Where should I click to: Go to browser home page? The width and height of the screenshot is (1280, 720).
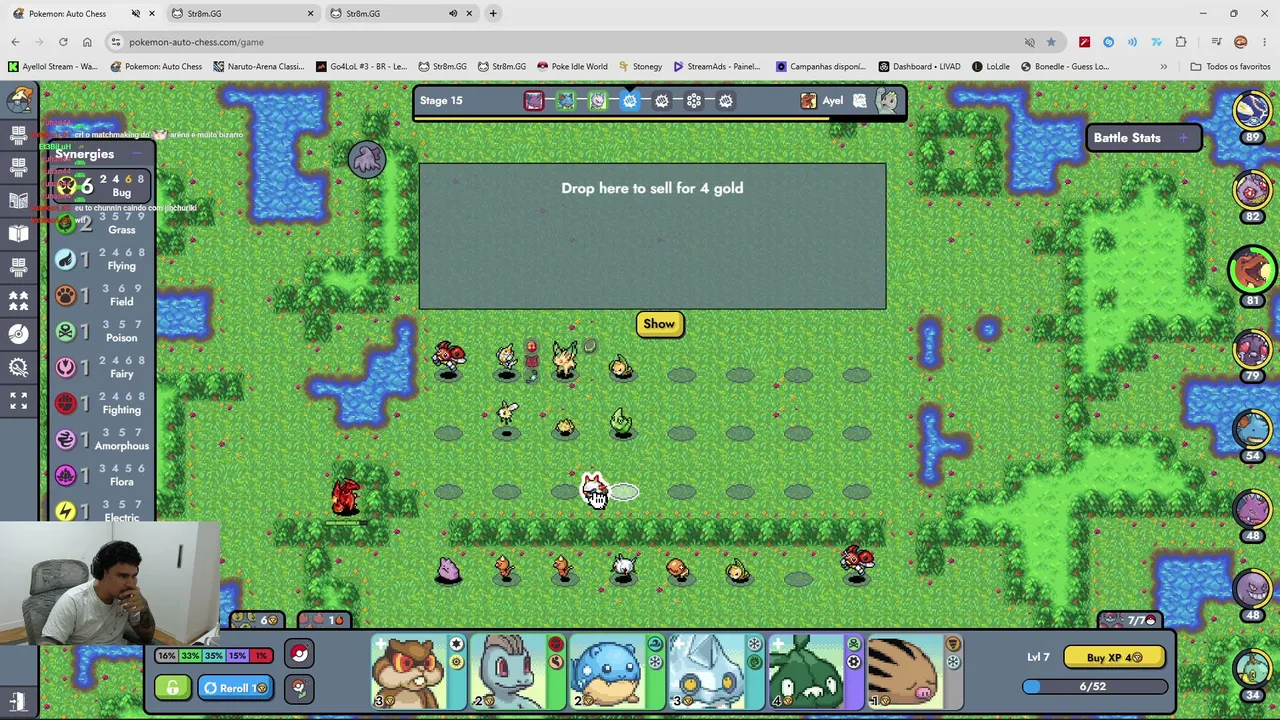pos(87,42)
